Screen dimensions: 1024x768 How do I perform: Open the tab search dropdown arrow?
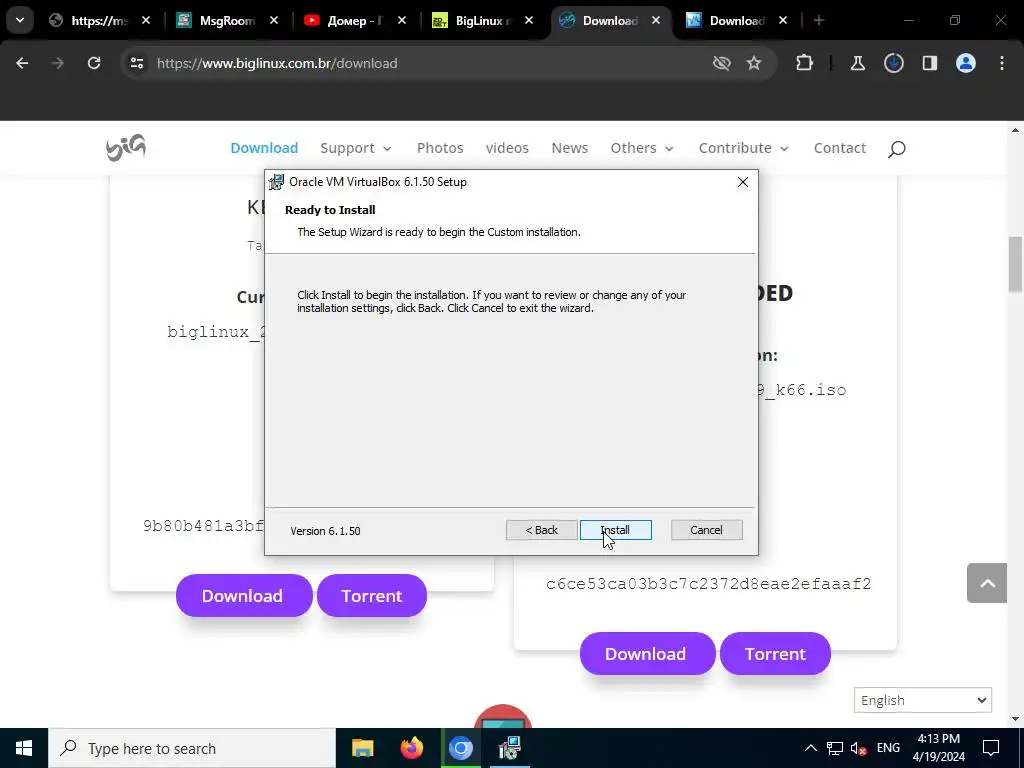coord(20,20)
